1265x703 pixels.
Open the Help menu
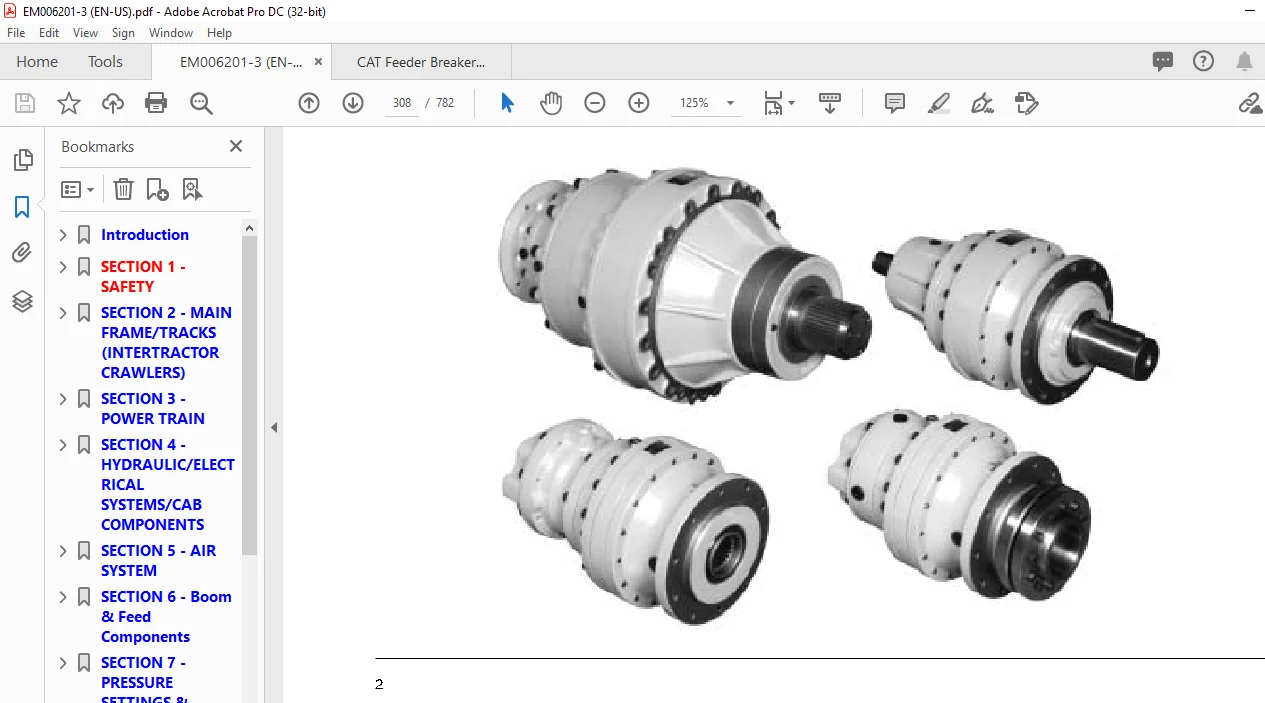219,33
